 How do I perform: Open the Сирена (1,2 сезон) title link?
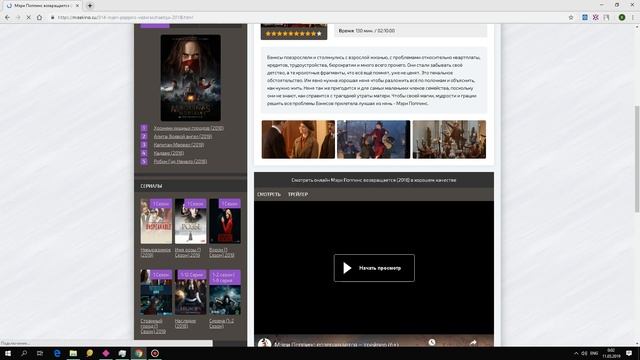pyautogui.click(x=222, y=324)
